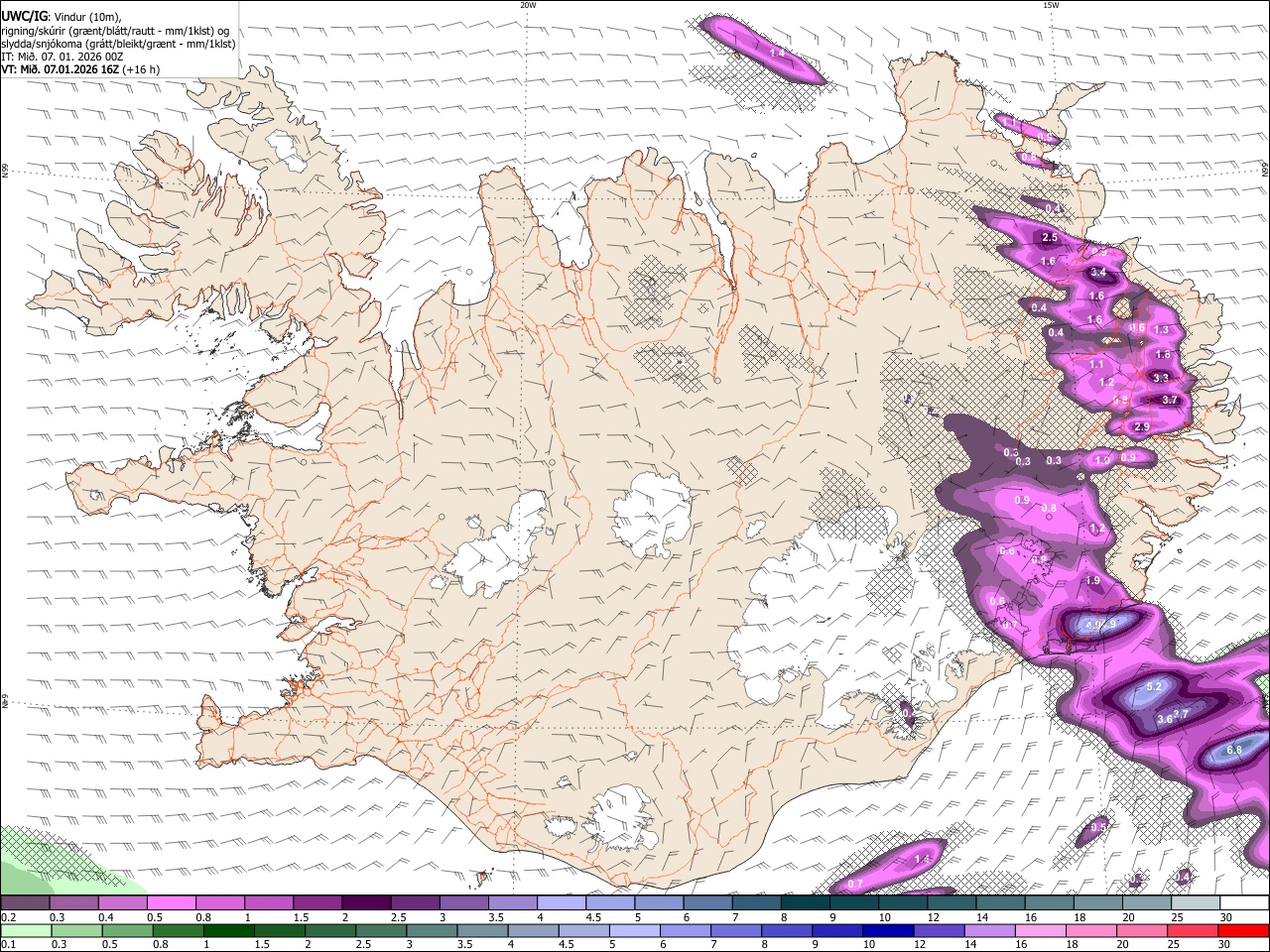Pick lower scale swatch between 18 and 20
The width and height of the screenshot is (1270, 952).
coord(1091,930)
